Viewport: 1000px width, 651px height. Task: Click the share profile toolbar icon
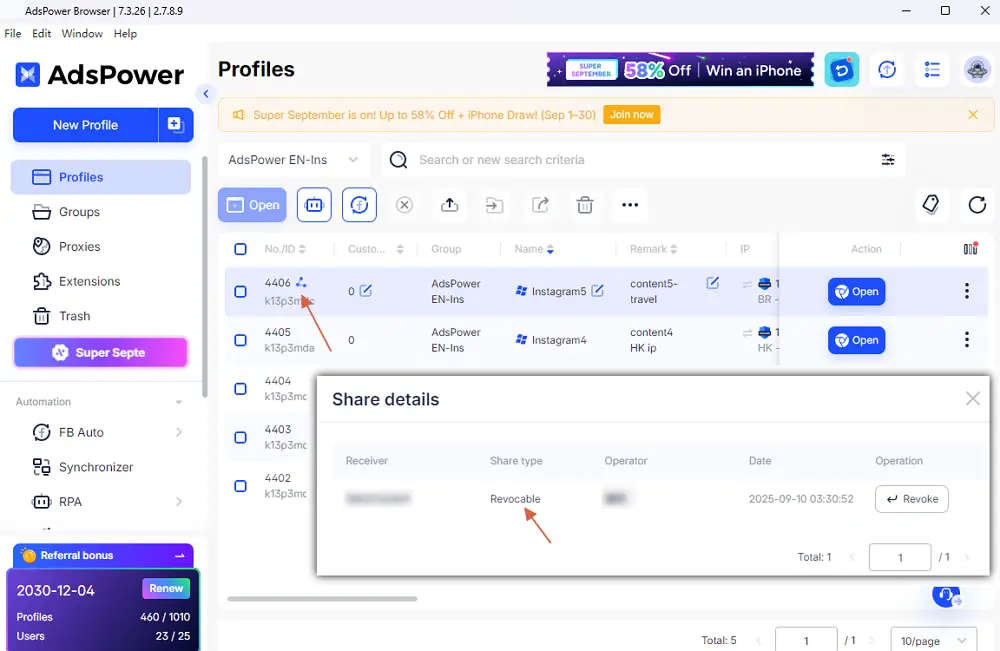tap(540, 205)
